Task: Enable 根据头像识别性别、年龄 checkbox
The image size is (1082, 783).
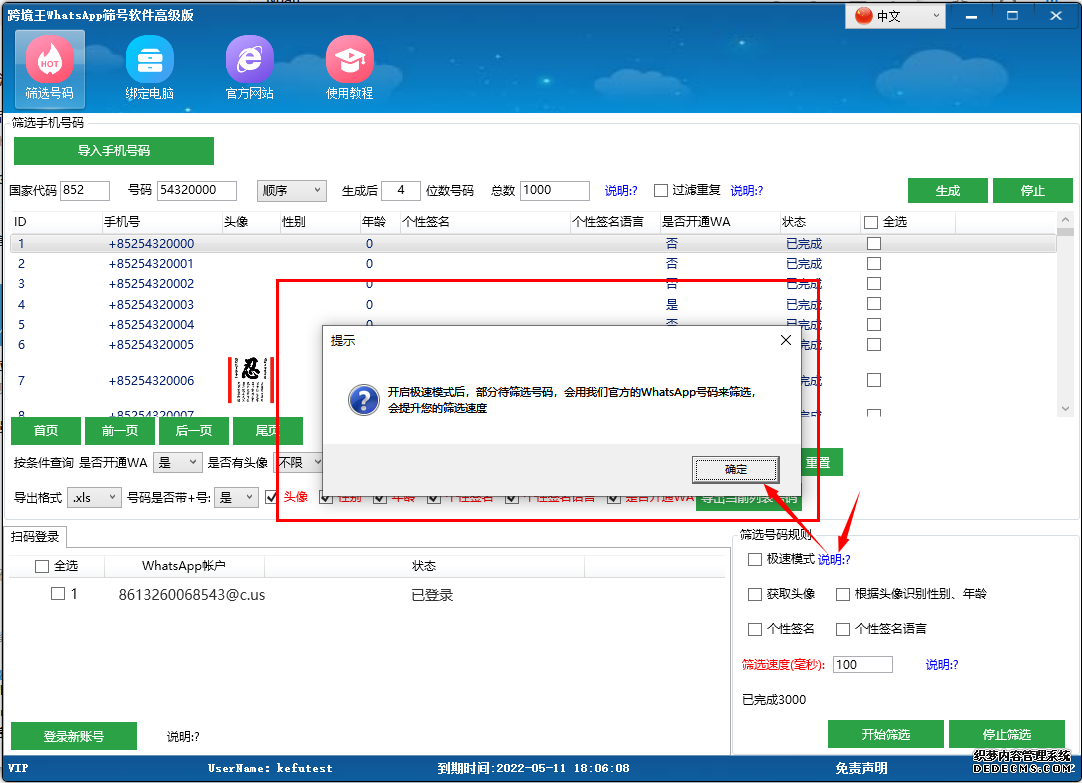Action: click(843, 594)
